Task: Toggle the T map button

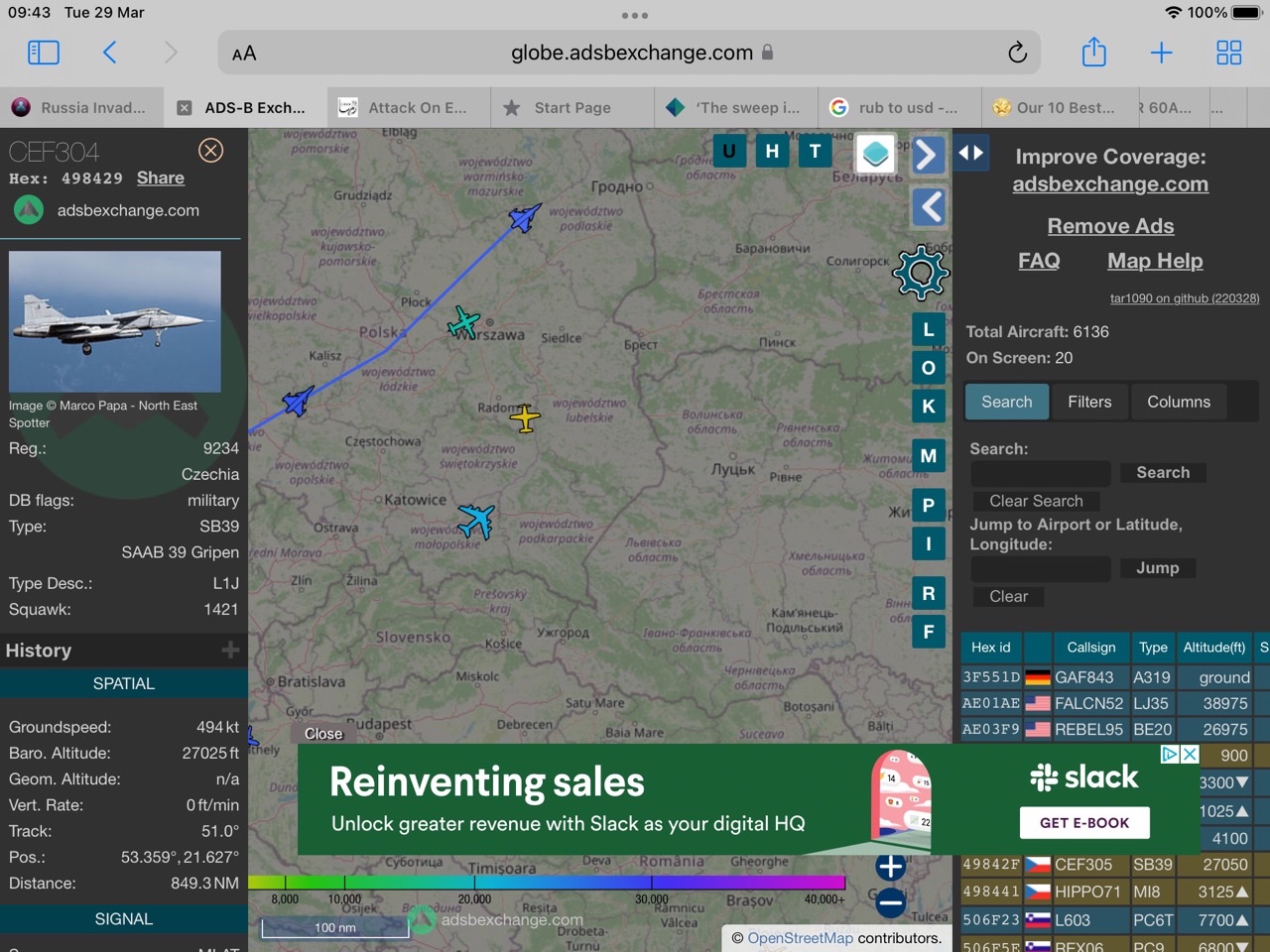Action: point(816,151)
